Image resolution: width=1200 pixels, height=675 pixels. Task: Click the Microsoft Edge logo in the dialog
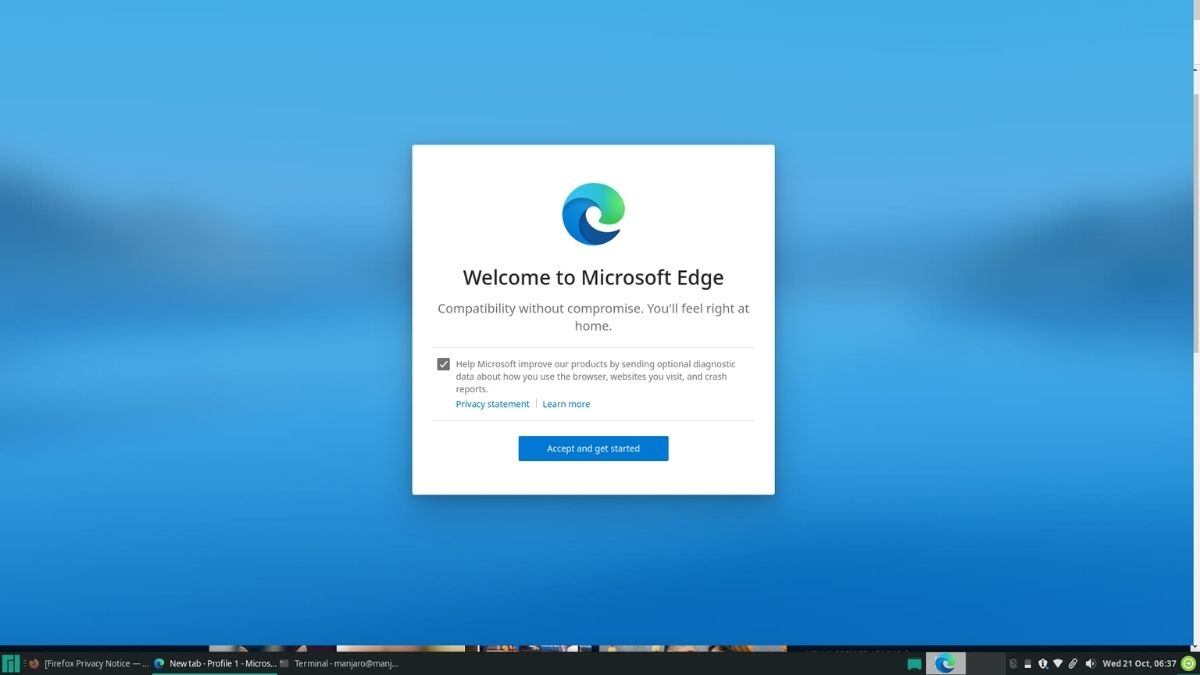pyautogui.click(x=593, y=212)
